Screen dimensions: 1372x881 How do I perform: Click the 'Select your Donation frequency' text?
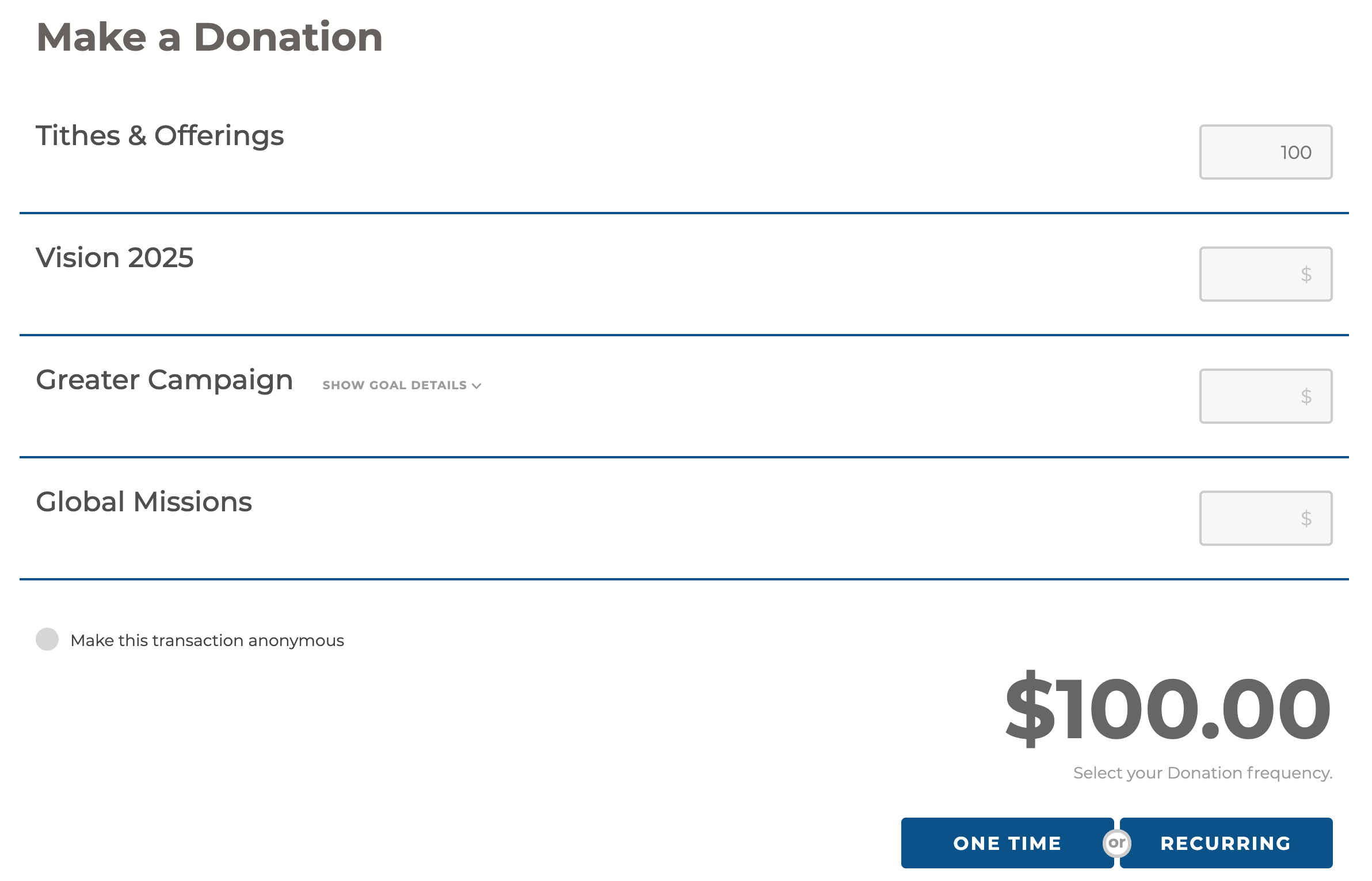point(1203,773)
